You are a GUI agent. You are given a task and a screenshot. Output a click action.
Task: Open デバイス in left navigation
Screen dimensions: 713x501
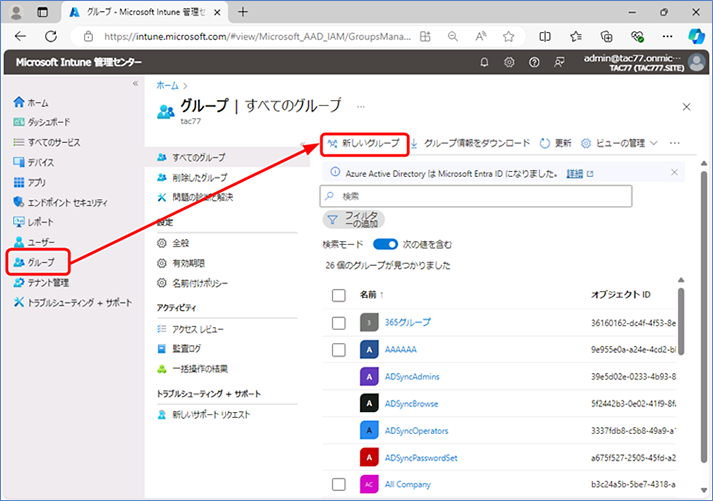click(34, 162)
